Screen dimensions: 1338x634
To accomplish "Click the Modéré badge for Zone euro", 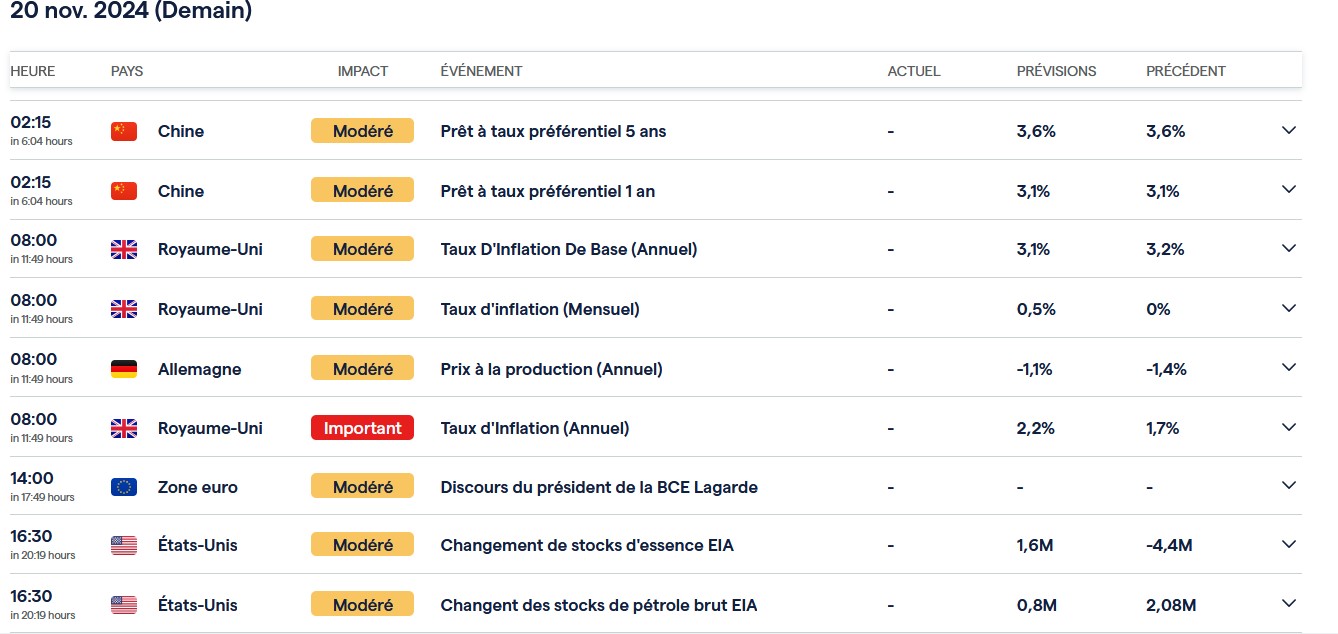I will point(362,487).
